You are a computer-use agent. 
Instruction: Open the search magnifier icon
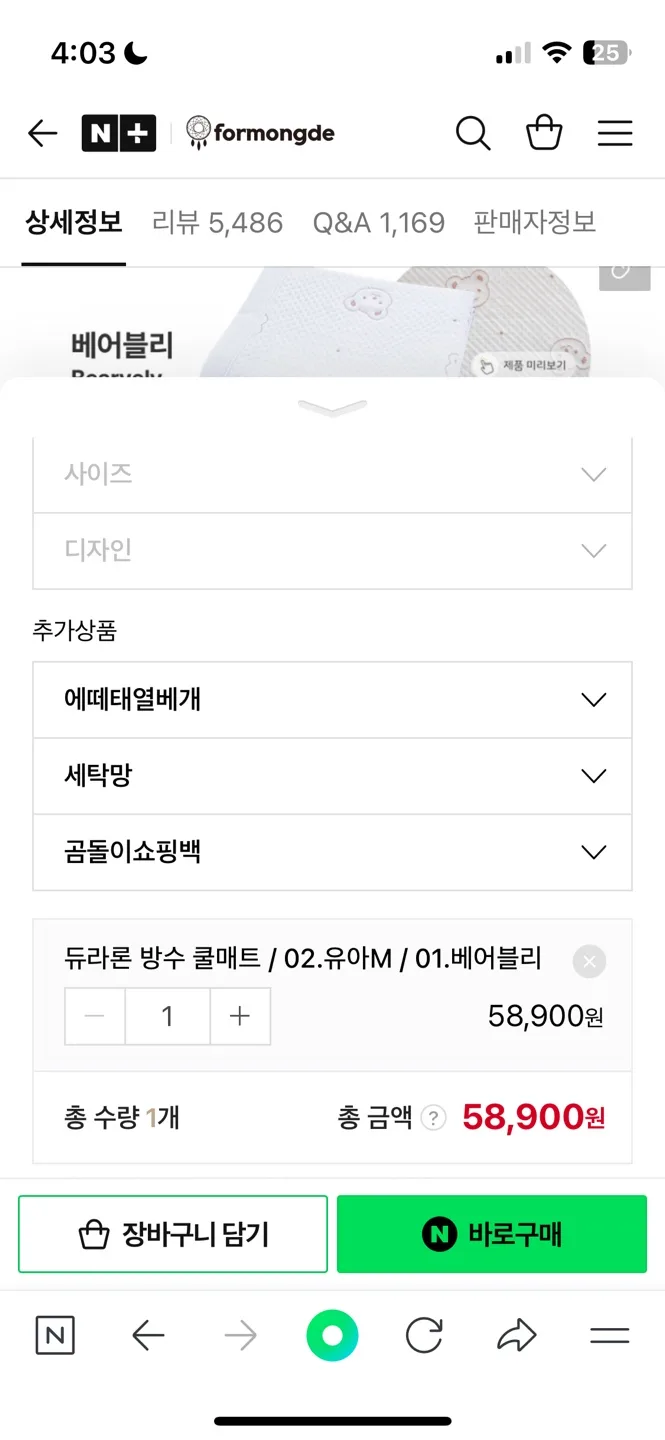(x=473, y=133)
